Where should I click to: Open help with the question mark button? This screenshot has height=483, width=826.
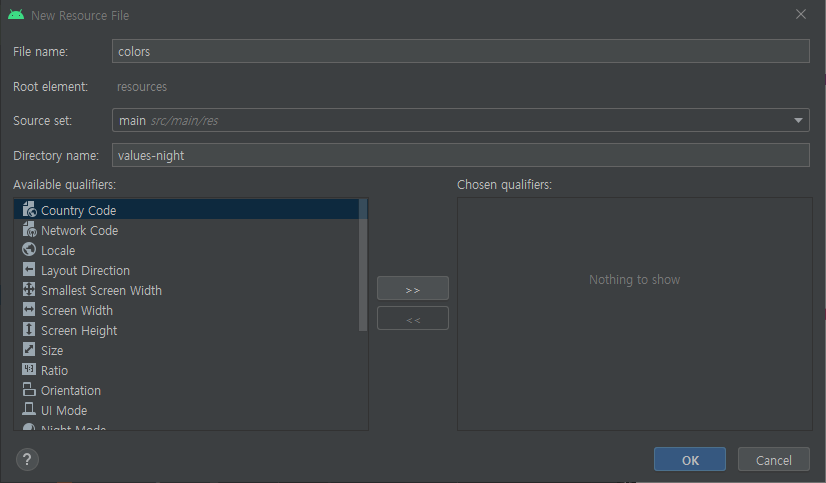27,459
